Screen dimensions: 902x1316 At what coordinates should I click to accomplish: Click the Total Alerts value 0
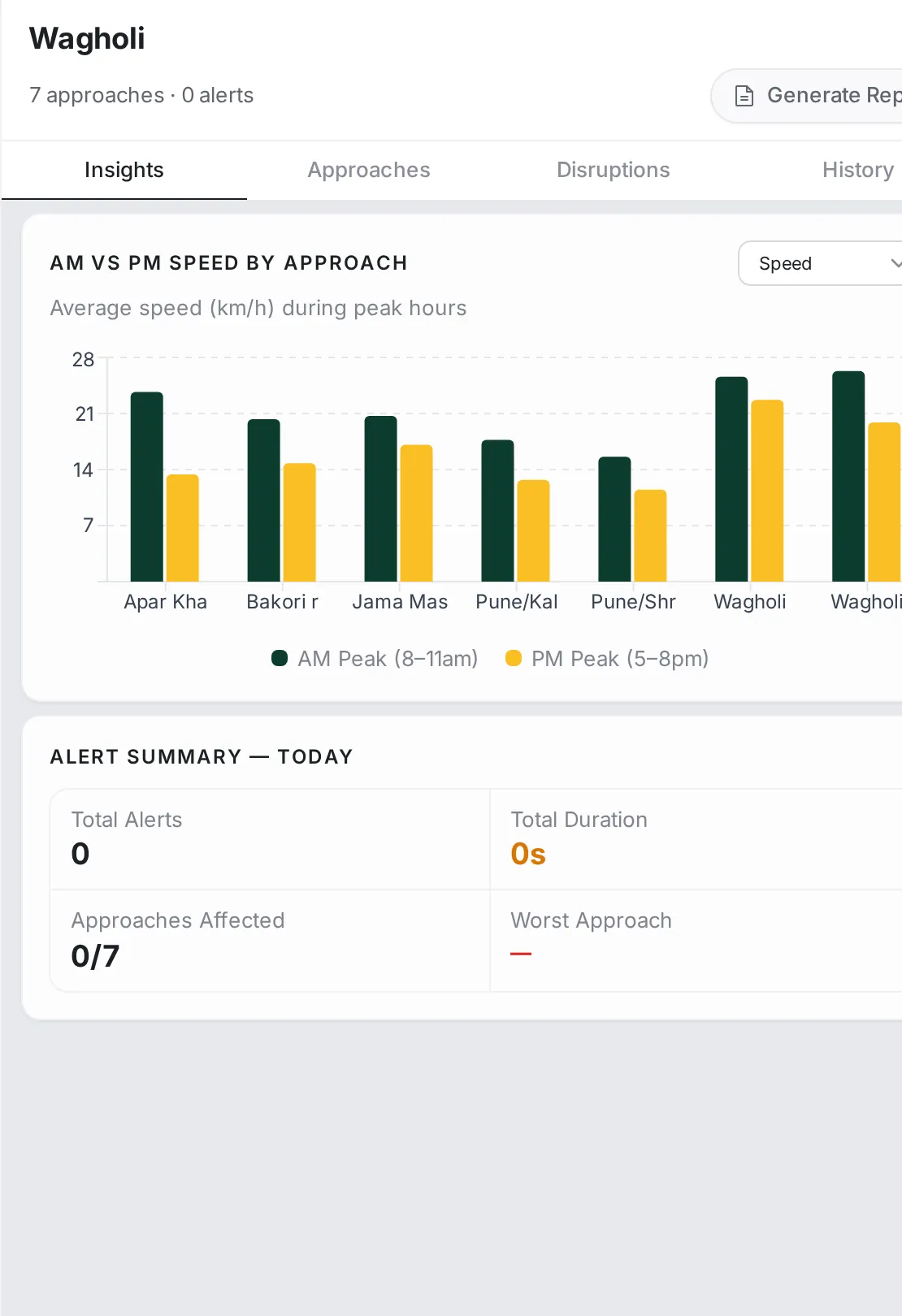[80, 854]
